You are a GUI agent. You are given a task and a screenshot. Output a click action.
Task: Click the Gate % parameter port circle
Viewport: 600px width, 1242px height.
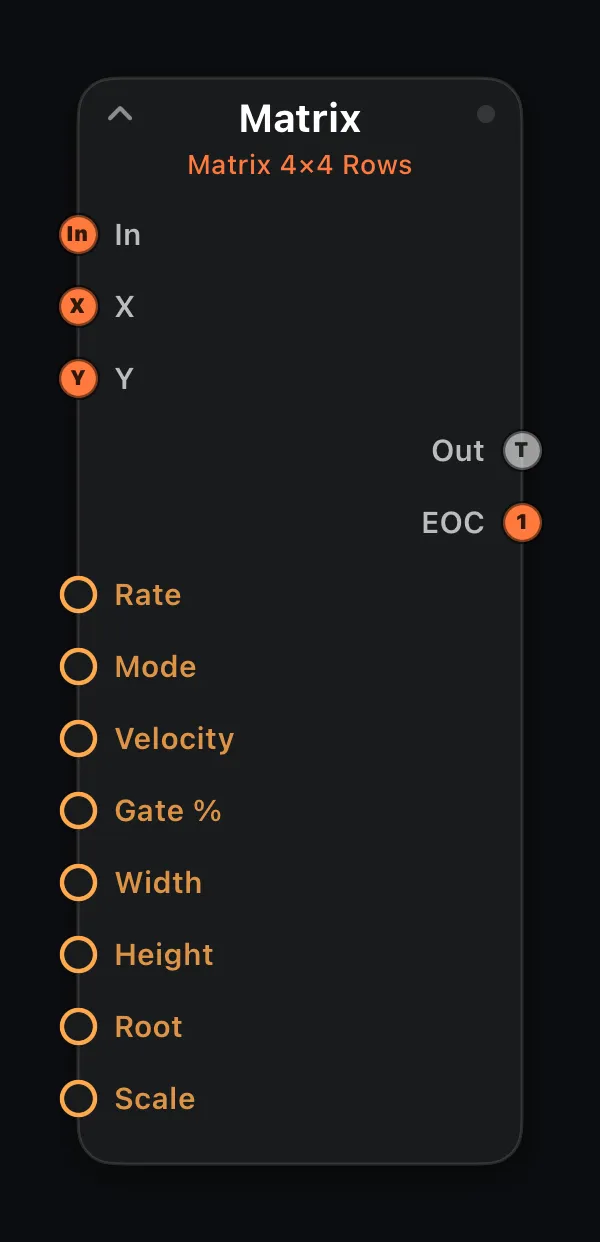78,811
